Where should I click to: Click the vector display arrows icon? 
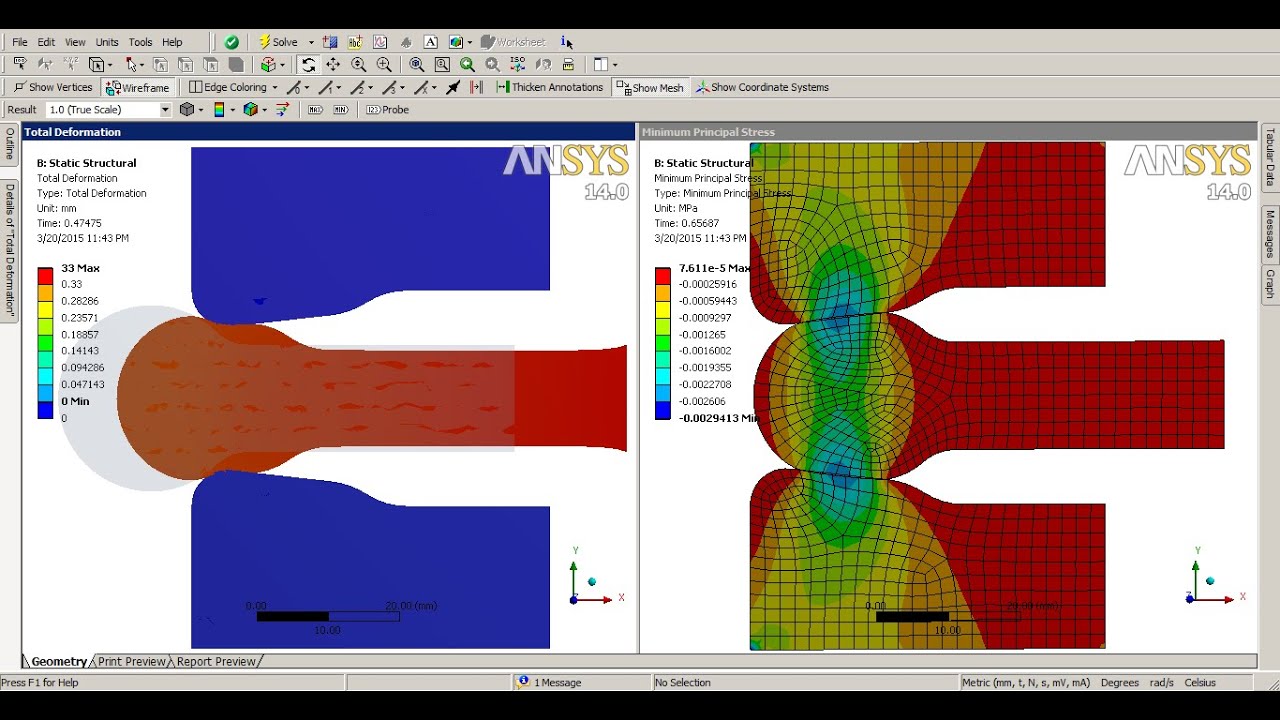(282, 109)
